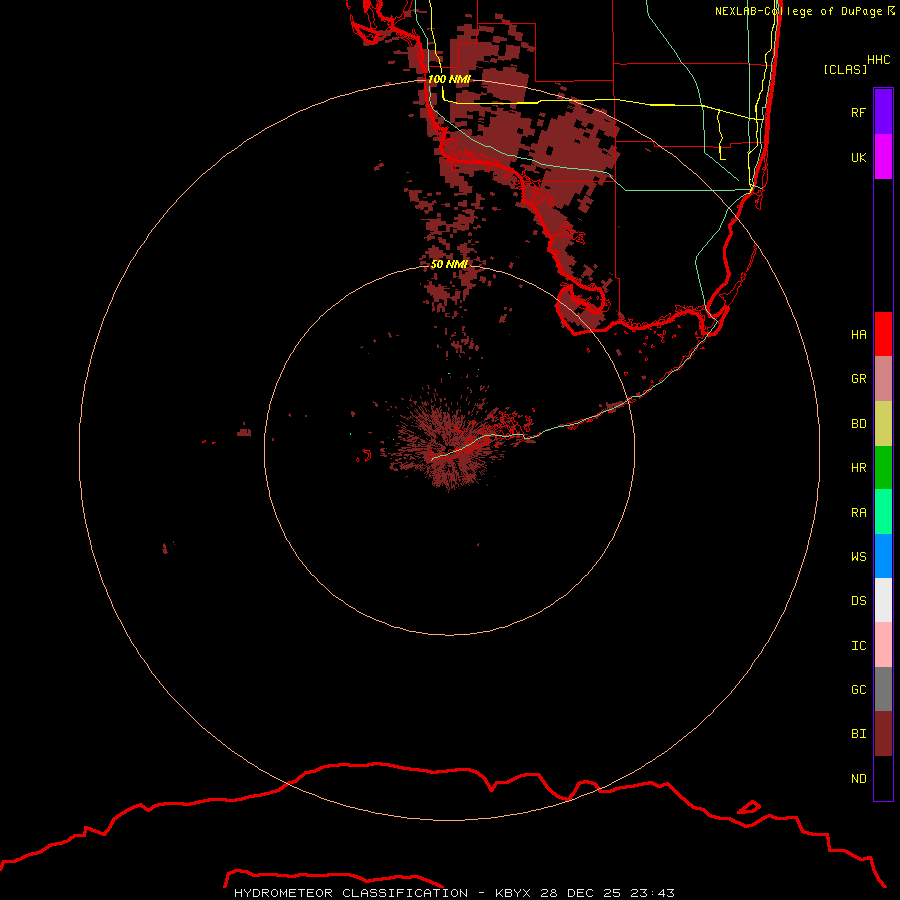Viewport: 900px width, 900px height.
Task: Click the HR legend label
Action: tap(858, 468)
